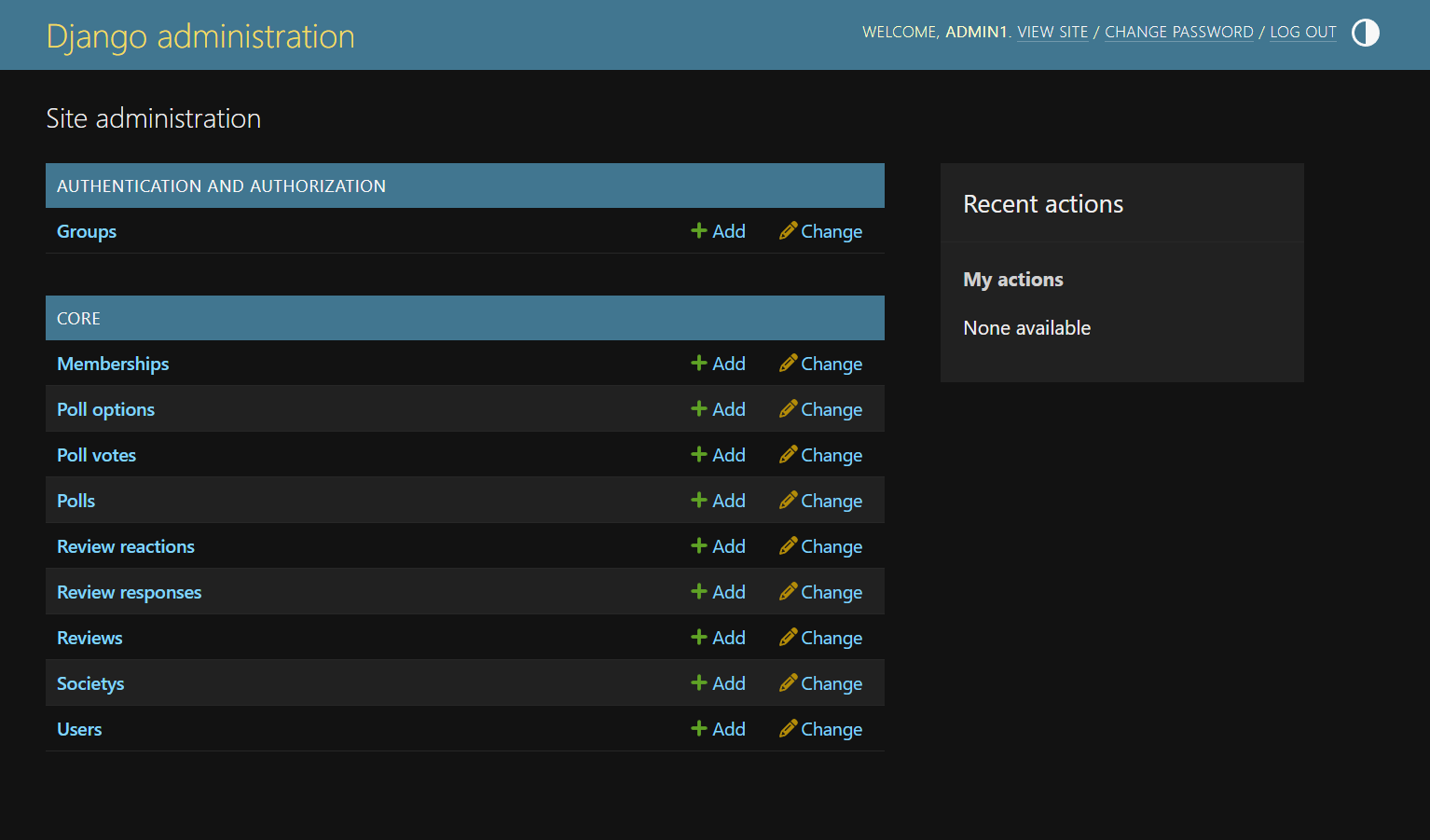
Task: Change Poll options entries
Action: [821, 409]
